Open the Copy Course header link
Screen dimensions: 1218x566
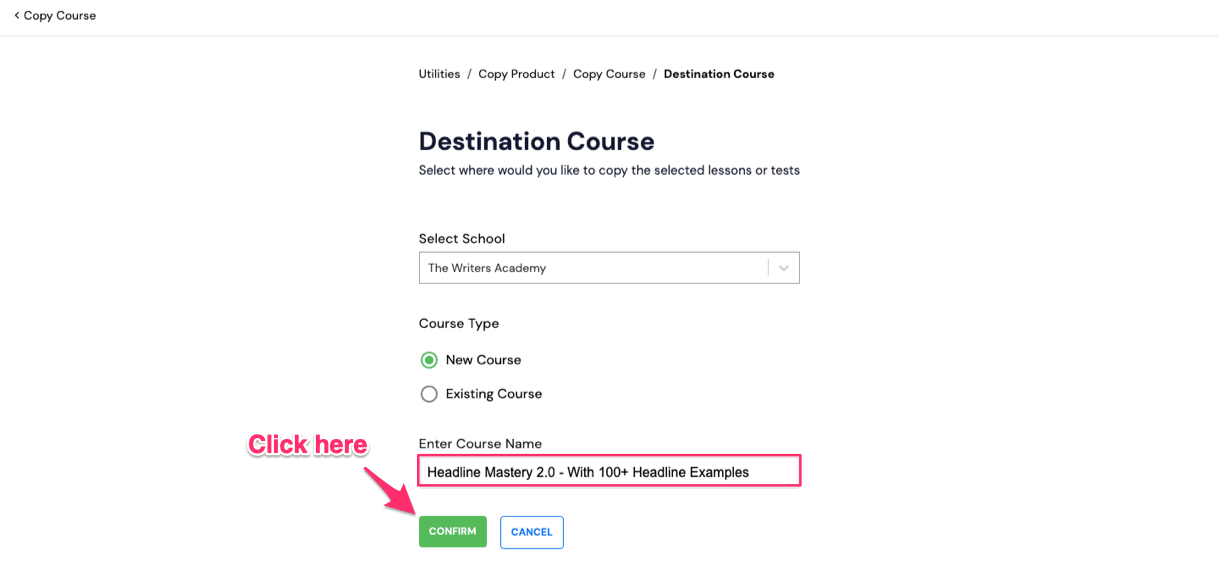pos(60,16)
